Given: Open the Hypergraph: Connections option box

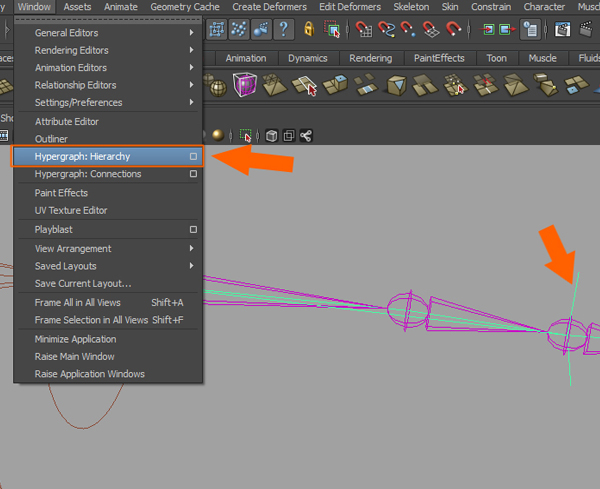Looking at the screenshot, I should coord(194,174).
